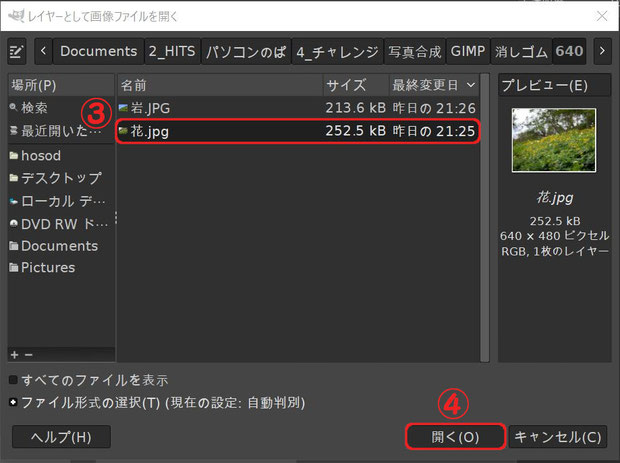Open the Documents bookmark in the places sidebar
The image size is (620, 463).
[61, 246]
